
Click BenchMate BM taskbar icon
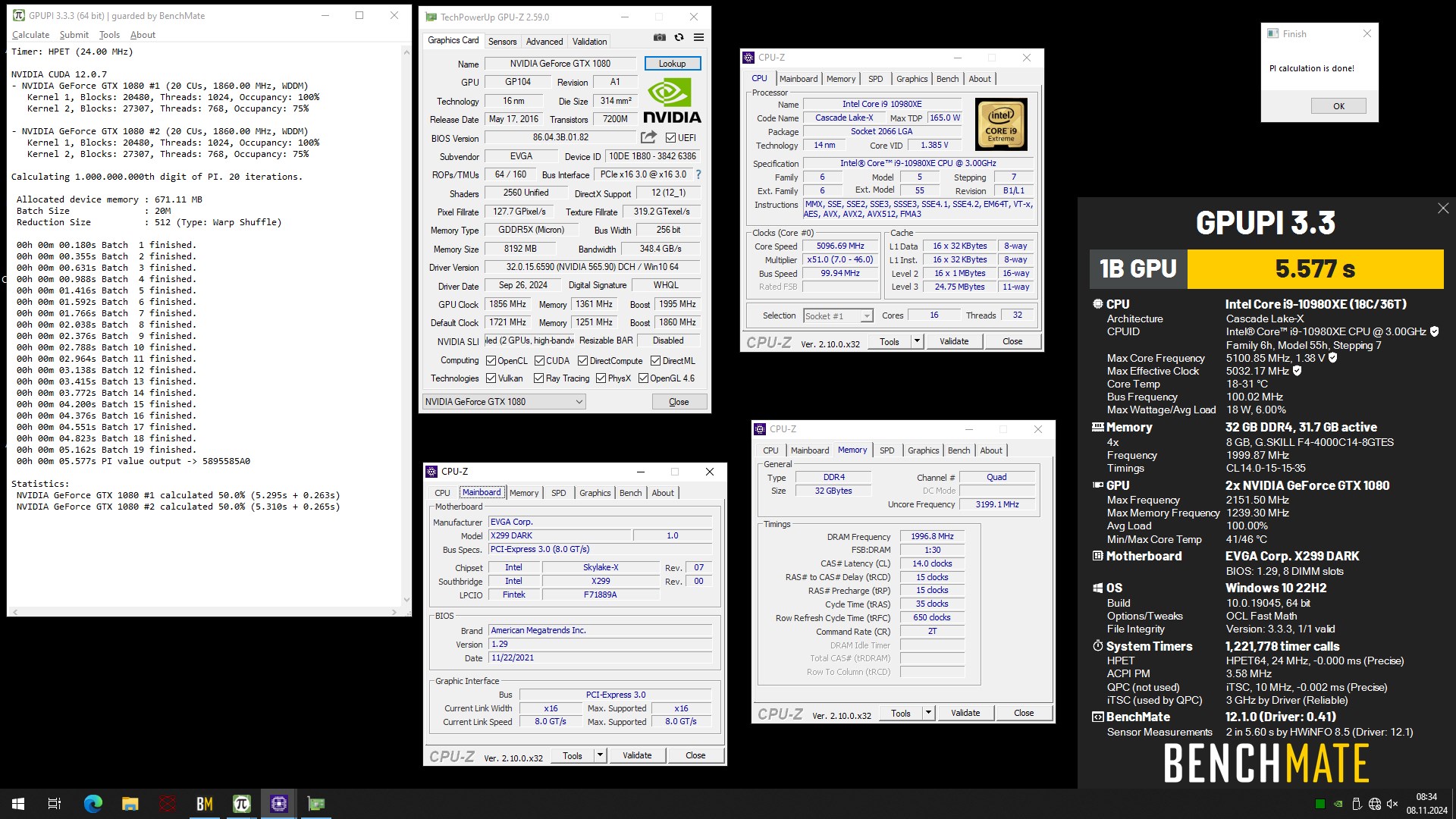coord(205,804)
